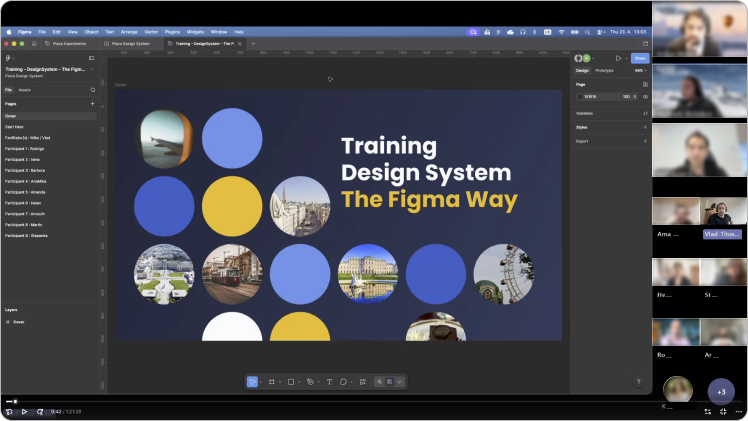Open Figma main menu icon in left panel

coord(8,58)
